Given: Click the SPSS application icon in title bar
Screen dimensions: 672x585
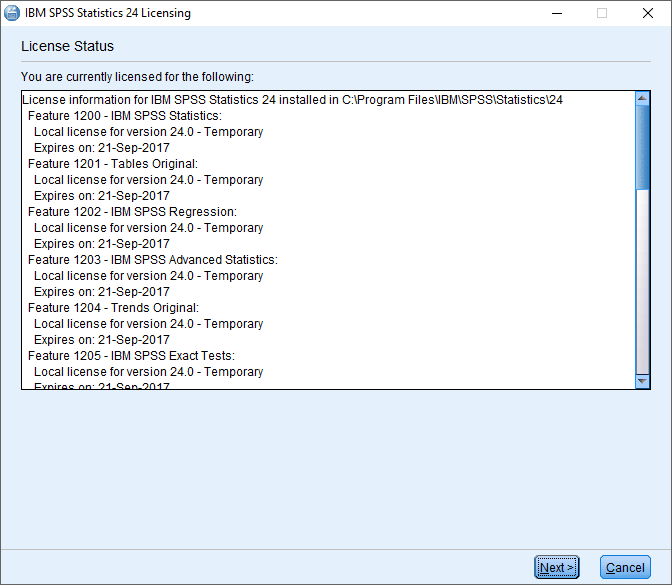Looking at the screenshot, I should (x=13, y=14).
